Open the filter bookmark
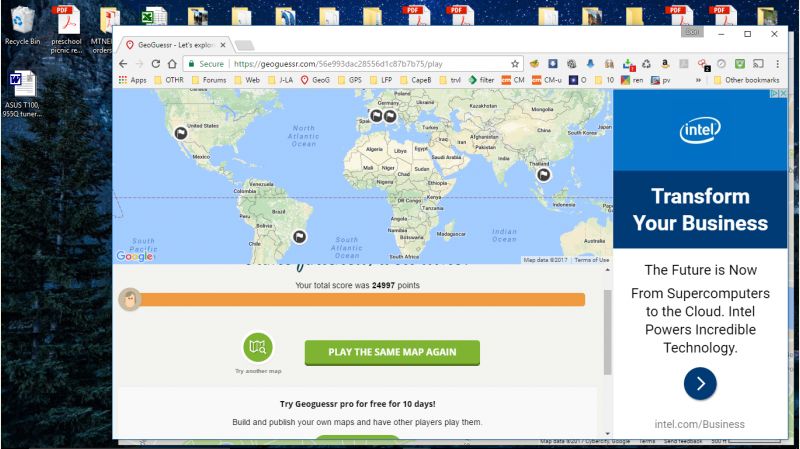Image resolution: width=800 pixels, height=449 pixels. tap(481, 80)
